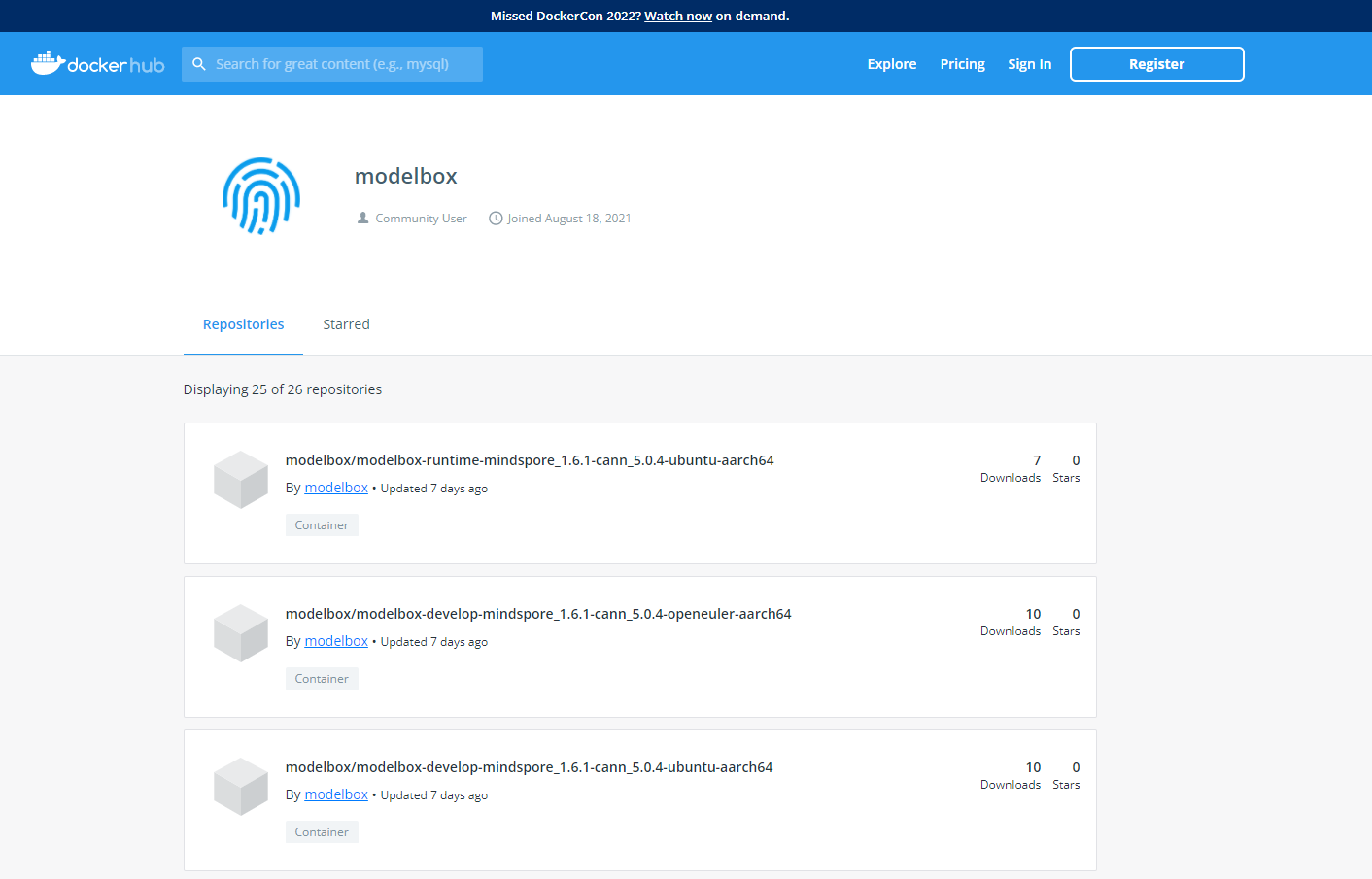Image resolution: width=1372 pixels, height=879 pixels.
Task: Go to Sign In
Action: (x=1030, y=64)
